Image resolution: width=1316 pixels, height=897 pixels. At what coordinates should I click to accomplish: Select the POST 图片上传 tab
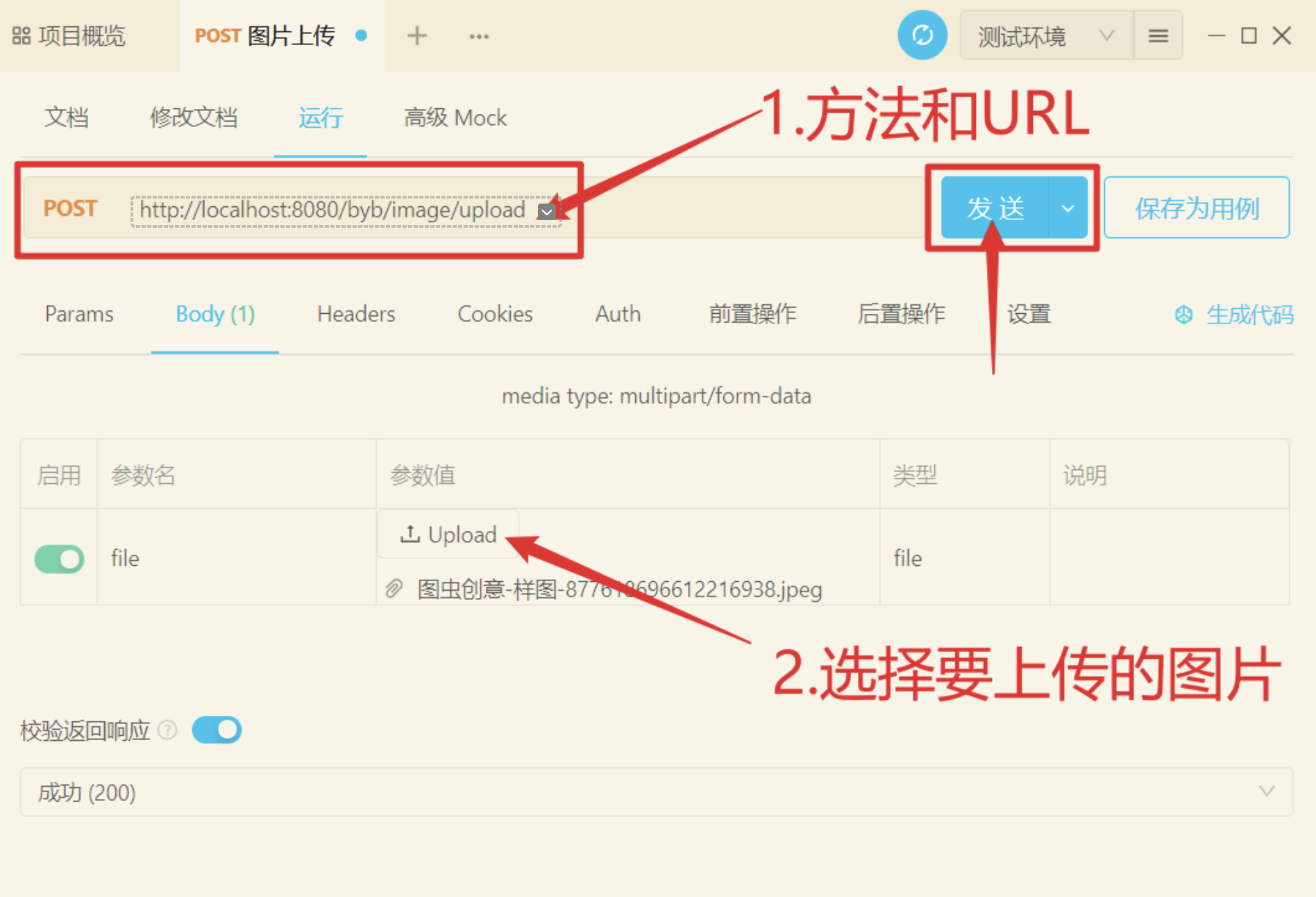coord(281,35)
